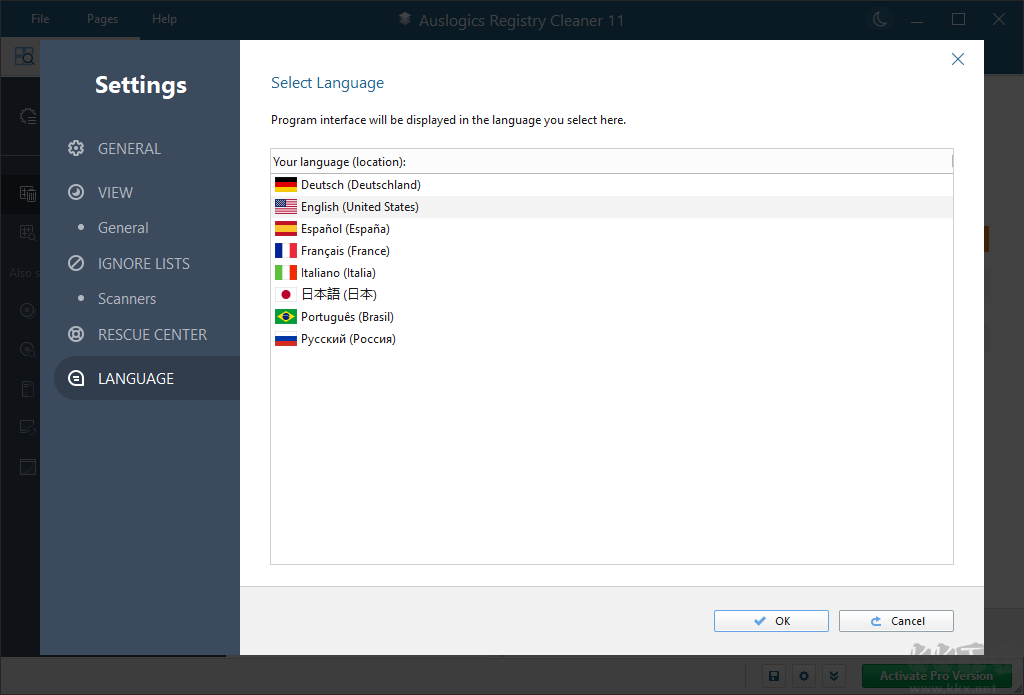This screenshot has width=1024, height=695.
Task: Toggle dark mode moon icon
Action: pyautogui.click(x=880, y=20)
